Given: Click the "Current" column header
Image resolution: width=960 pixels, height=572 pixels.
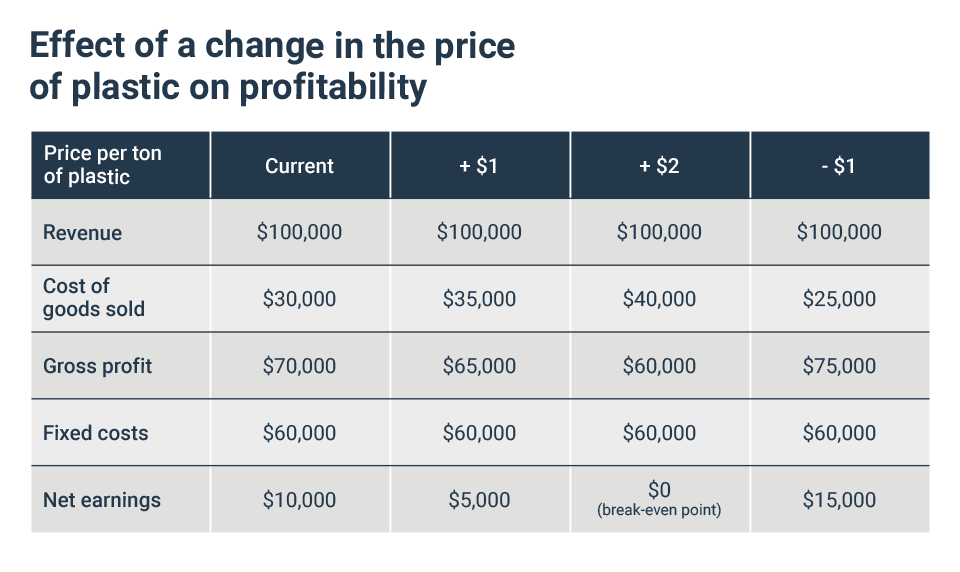Looking at the screenshot, I should 299,166.
